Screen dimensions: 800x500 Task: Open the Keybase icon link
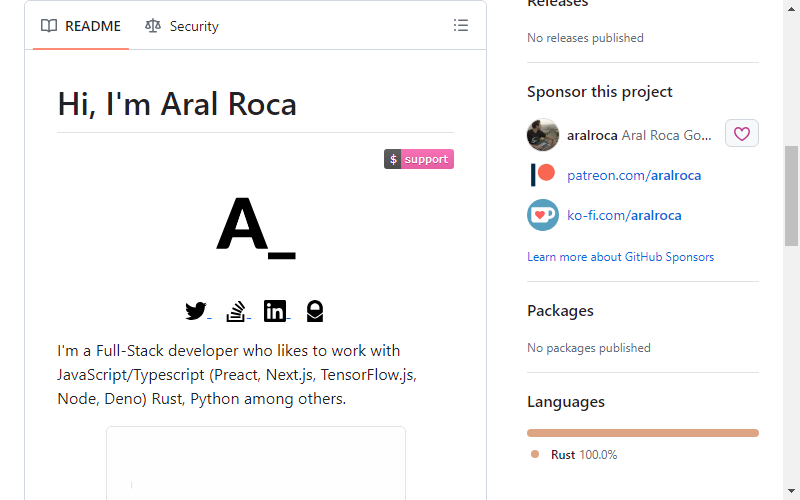[x=315, y=311]
